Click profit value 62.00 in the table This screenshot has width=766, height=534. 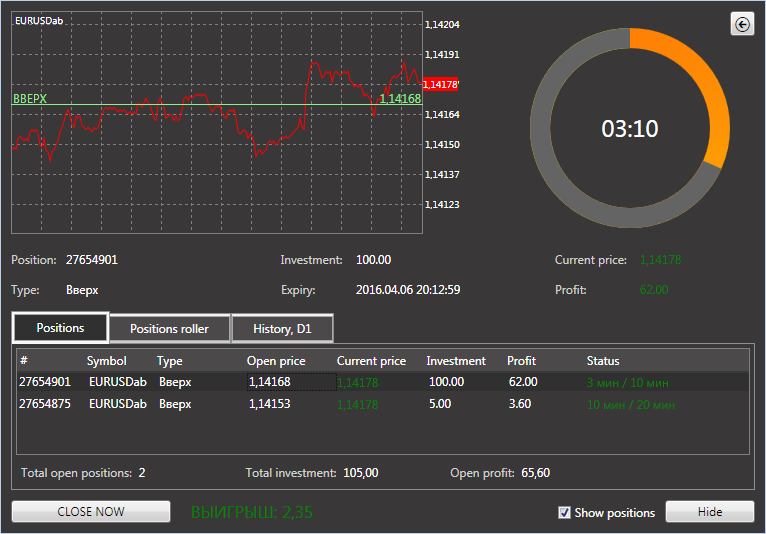(523, 382)
